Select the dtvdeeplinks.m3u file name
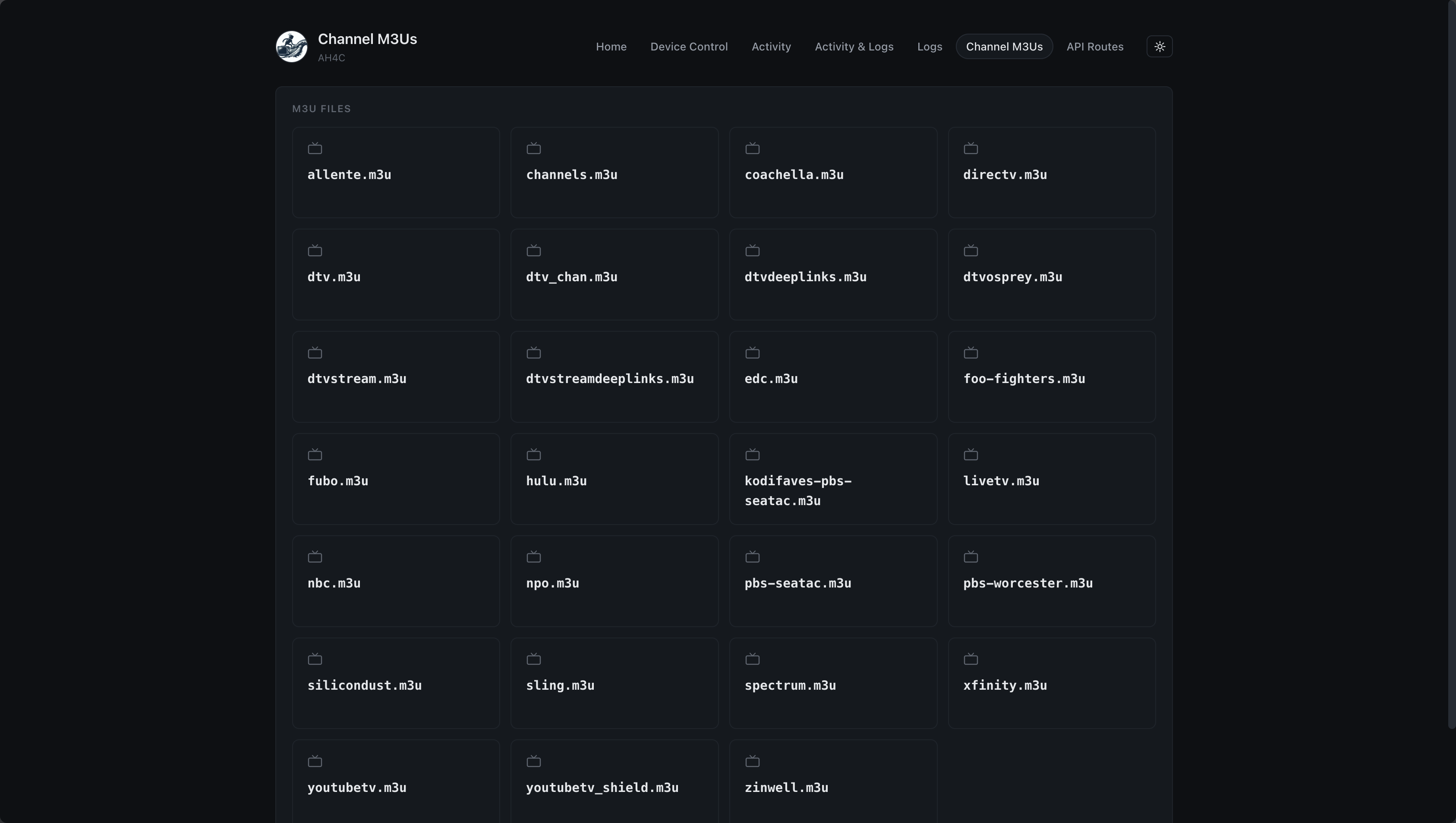Viewport: 1456px width, 823px height. point(805,277)
